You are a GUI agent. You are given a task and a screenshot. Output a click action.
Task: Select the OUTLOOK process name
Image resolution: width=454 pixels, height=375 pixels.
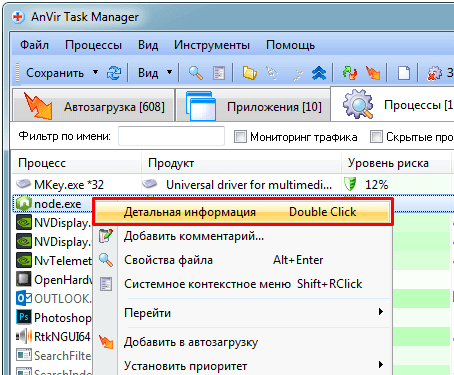click(63, 299)
